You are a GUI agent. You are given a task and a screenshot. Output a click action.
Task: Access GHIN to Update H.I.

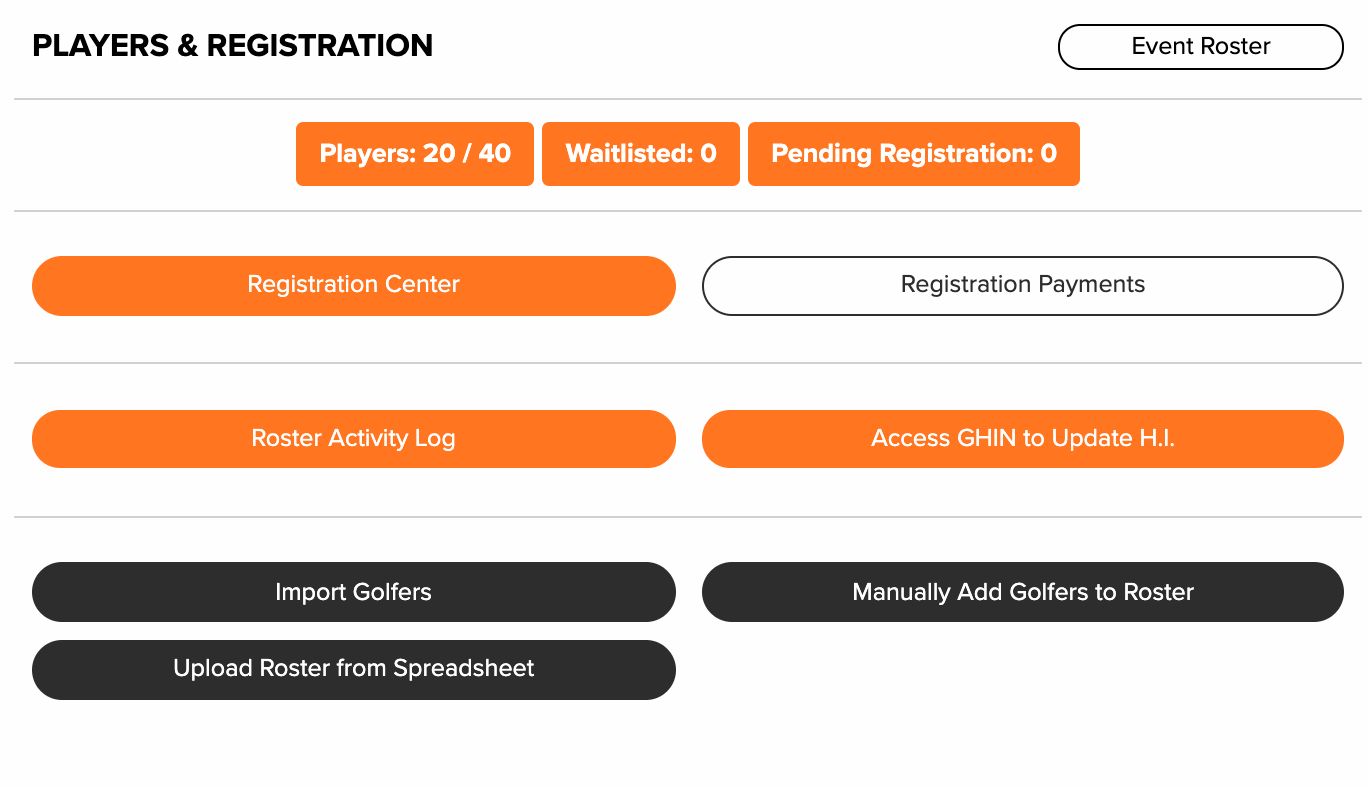pos(1023,439)
